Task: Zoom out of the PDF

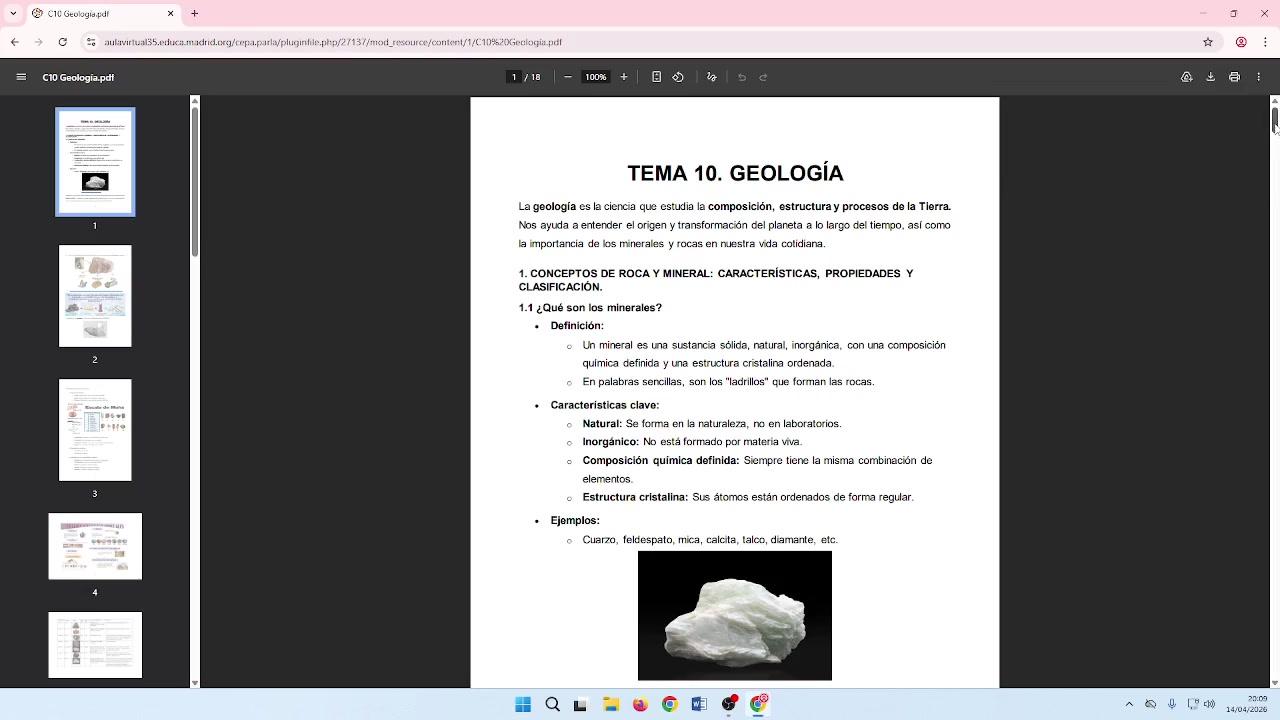Action: tap(568, 77)
